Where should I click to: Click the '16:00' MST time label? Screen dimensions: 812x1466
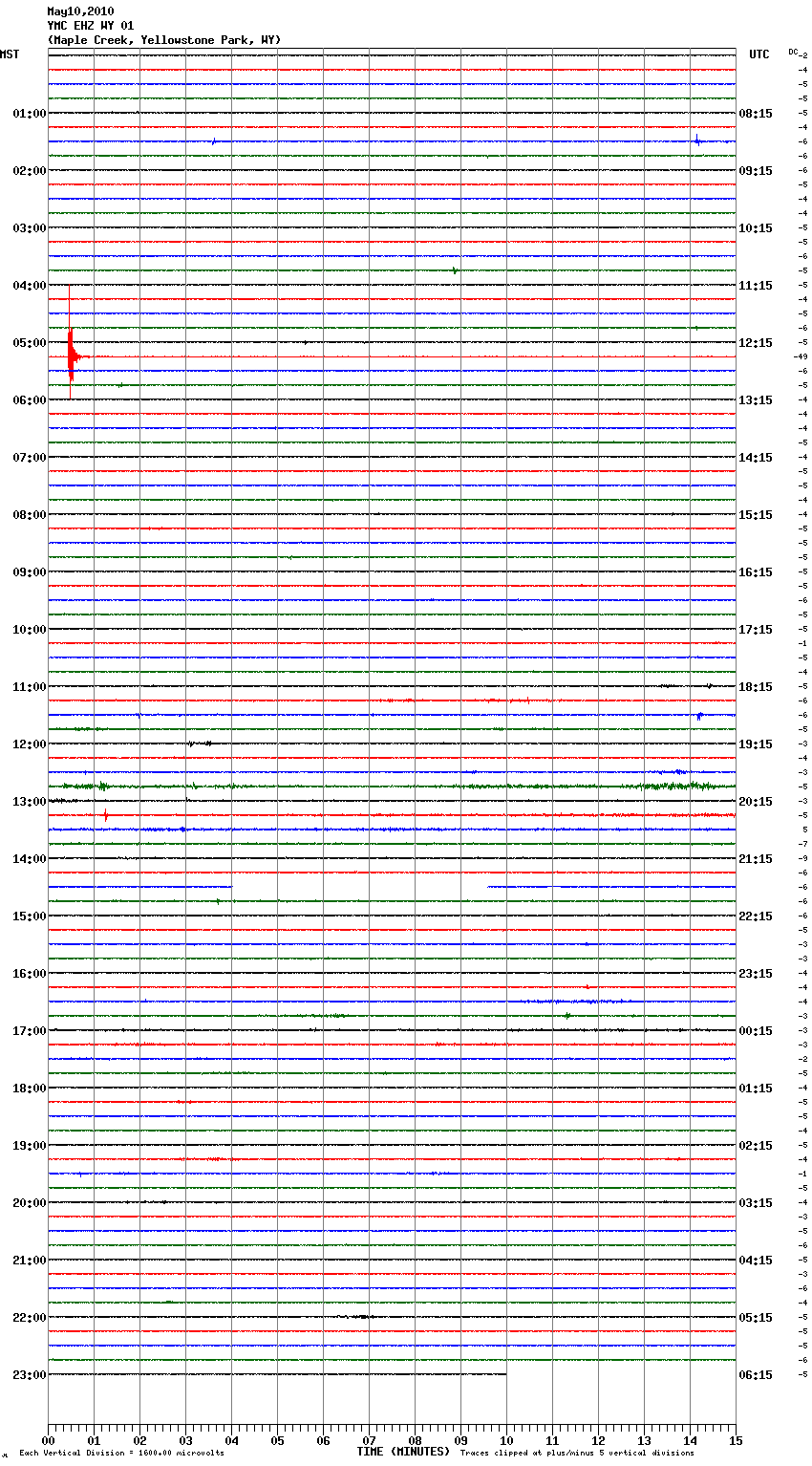click(x=30, y=974)
